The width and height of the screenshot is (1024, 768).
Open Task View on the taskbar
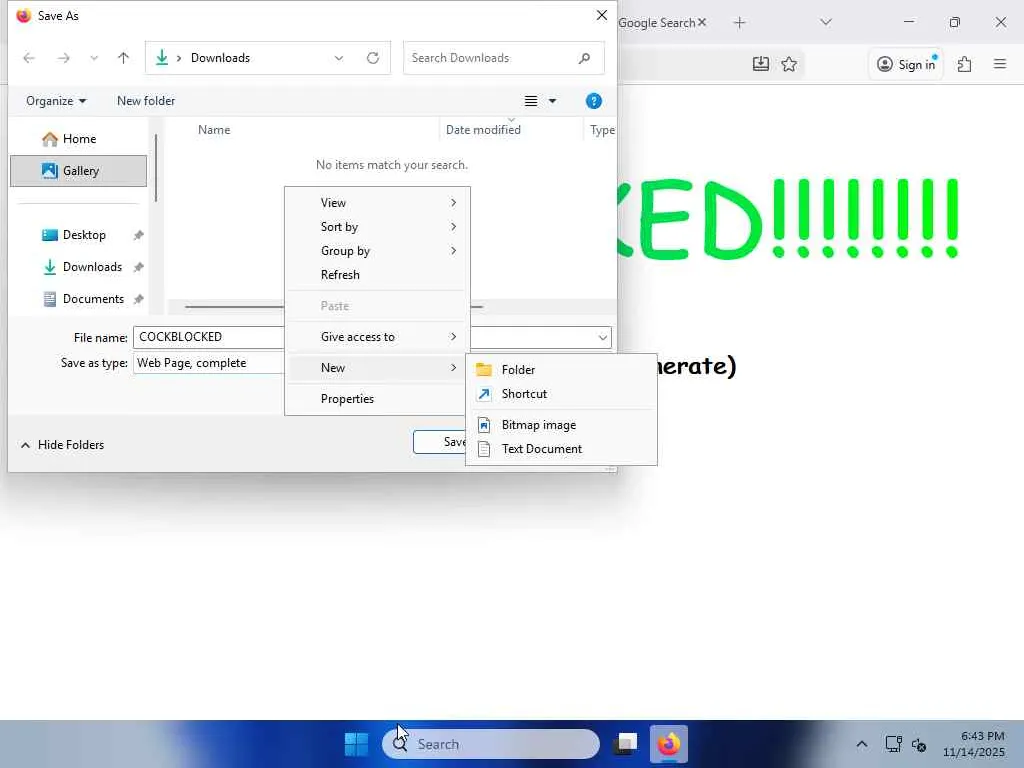click(626, 744)
